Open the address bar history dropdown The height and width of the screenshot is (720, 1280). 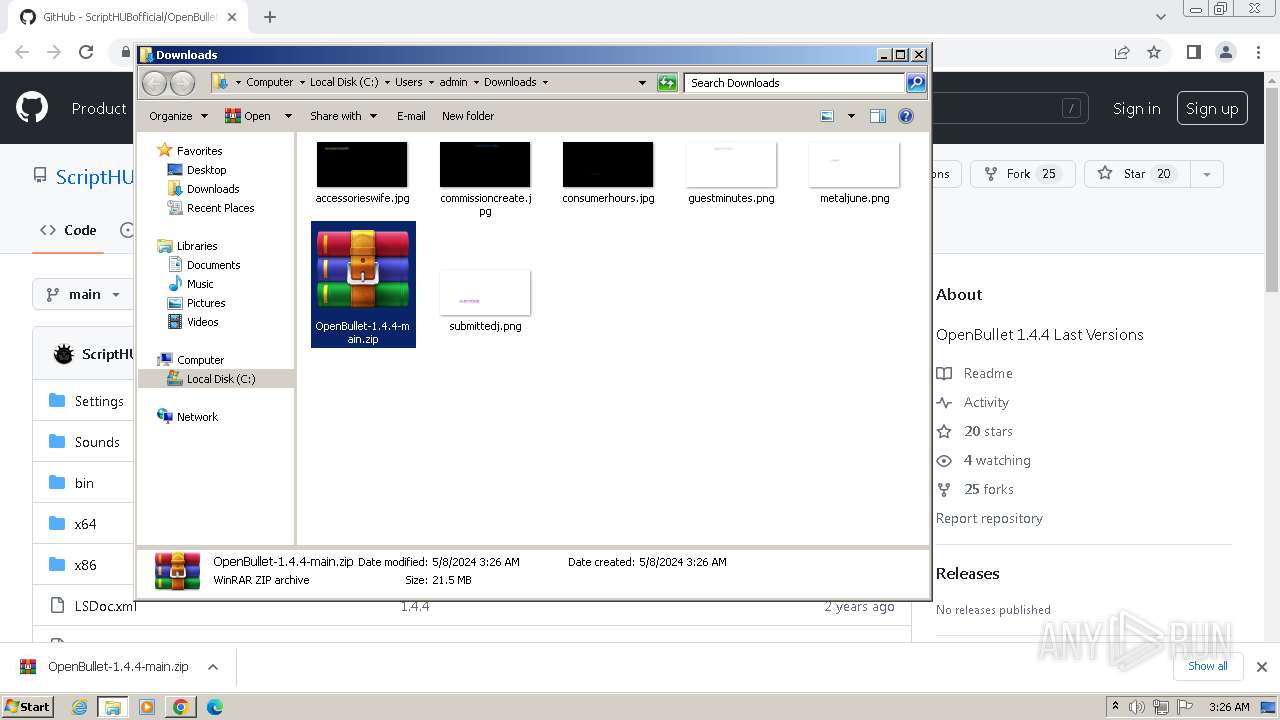pos(642,83)
